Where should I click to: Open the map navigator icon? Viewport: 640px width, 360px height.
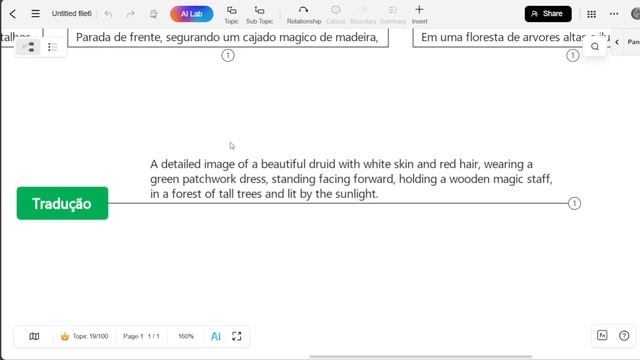(x=34, y=336)
